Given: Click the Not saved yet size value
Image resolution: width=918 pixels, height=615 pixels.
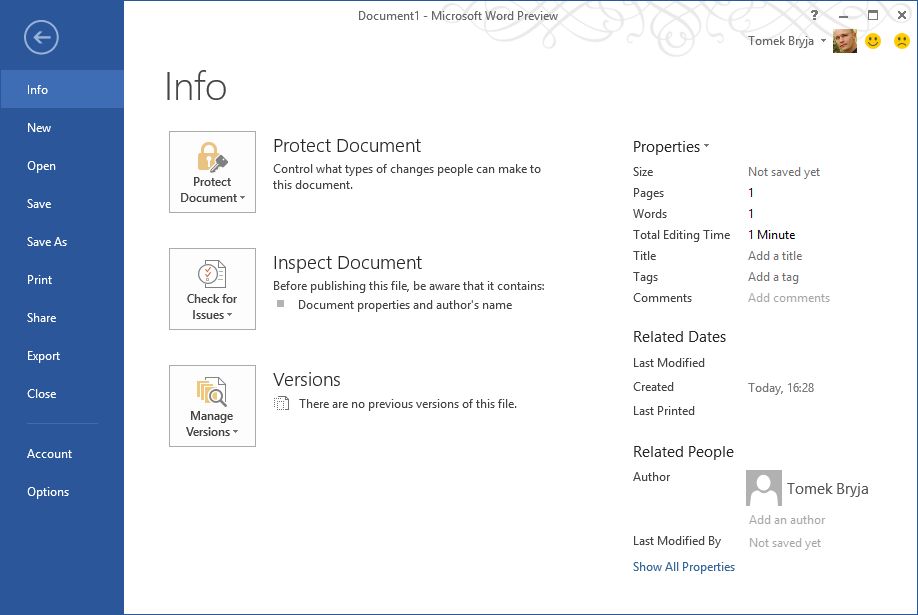Looking at the screenshot, I should (x=783, y=172).
